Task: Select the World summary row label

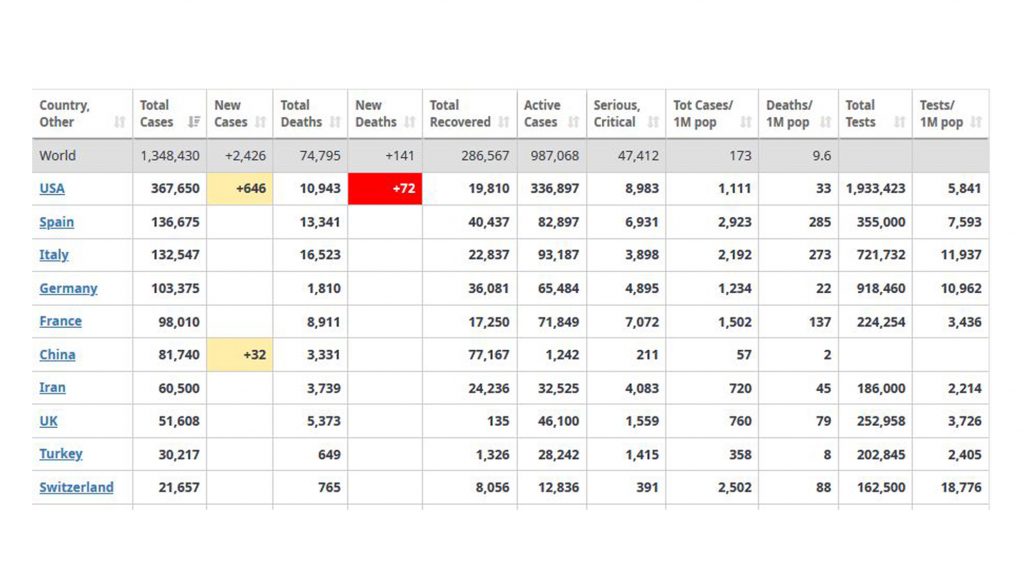Action: (58, 155)
